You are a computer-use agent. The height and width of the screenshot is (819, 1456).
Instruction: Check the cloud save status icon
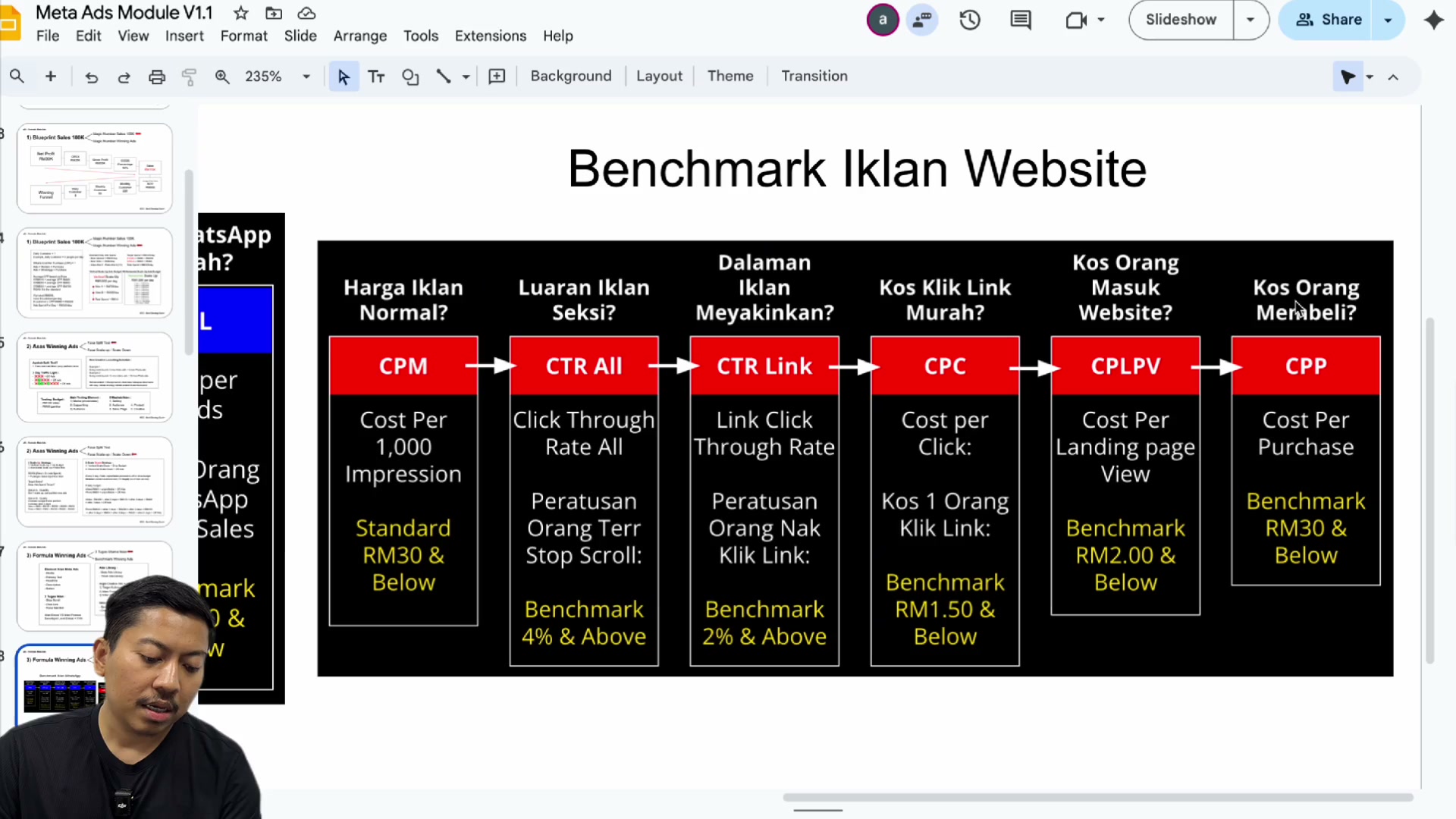(306, 13)
